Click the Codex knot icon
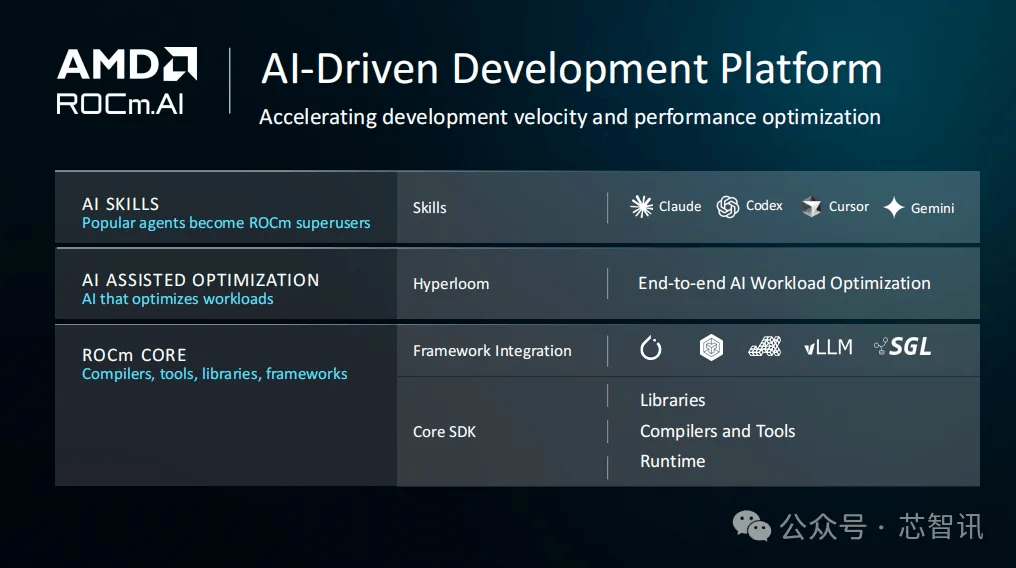 point(728,207)
